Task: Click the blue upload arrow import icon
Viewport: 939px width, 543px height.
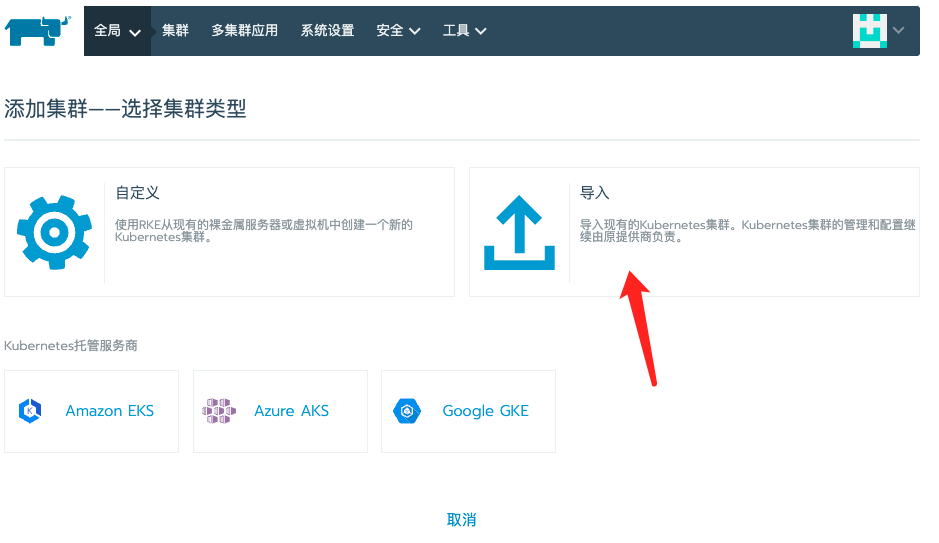Action: click(519, 232)
